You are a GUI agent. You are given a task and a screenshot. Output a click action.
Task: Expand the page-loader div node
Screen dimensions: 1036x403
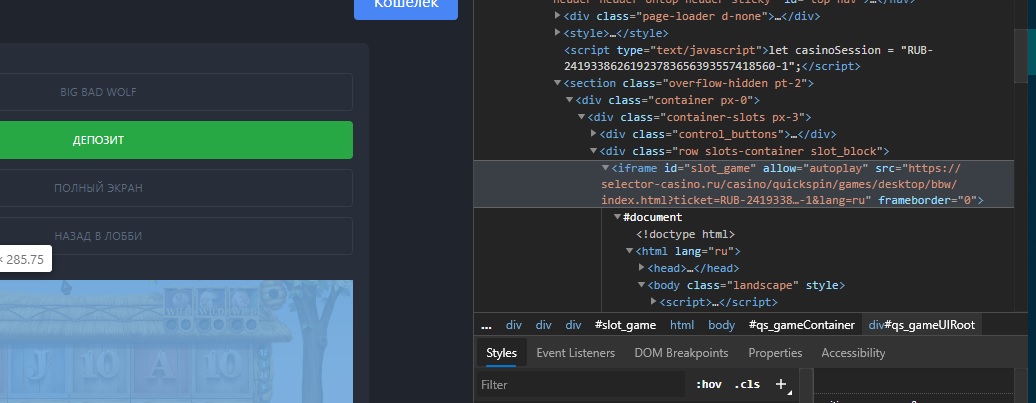point(558,16)
